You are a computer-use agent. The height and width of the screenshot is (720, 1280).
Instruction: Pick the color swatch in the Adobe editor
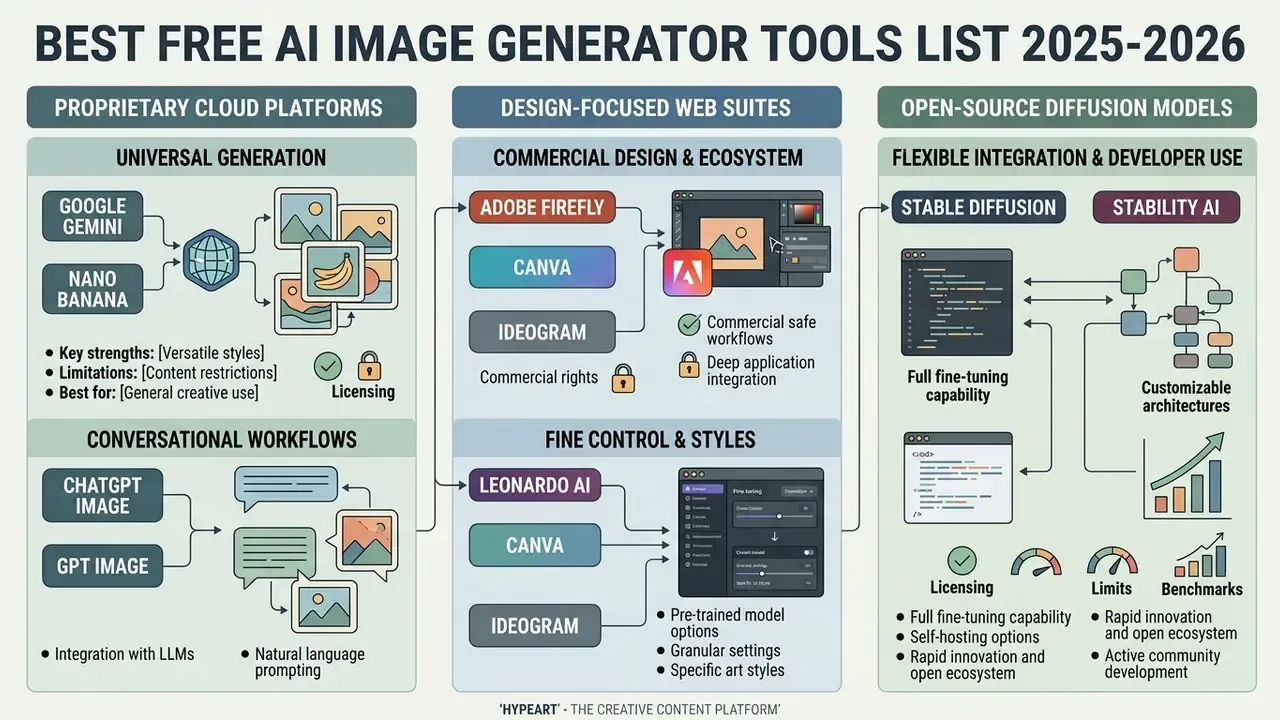tap(805, 213)
